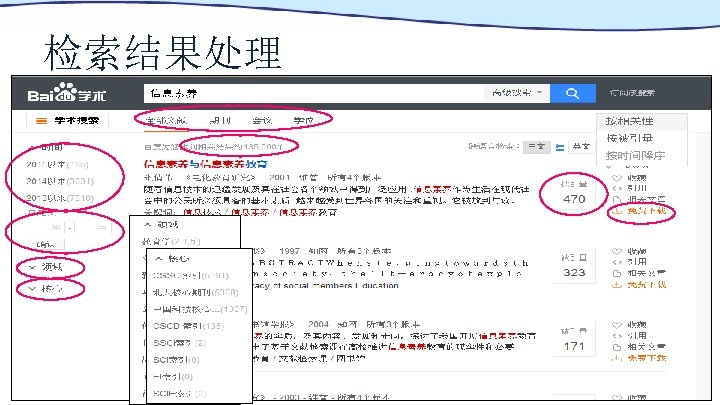
Task: Select SCIE索引 in the 核心 list
Action: [x=180, y=394]
